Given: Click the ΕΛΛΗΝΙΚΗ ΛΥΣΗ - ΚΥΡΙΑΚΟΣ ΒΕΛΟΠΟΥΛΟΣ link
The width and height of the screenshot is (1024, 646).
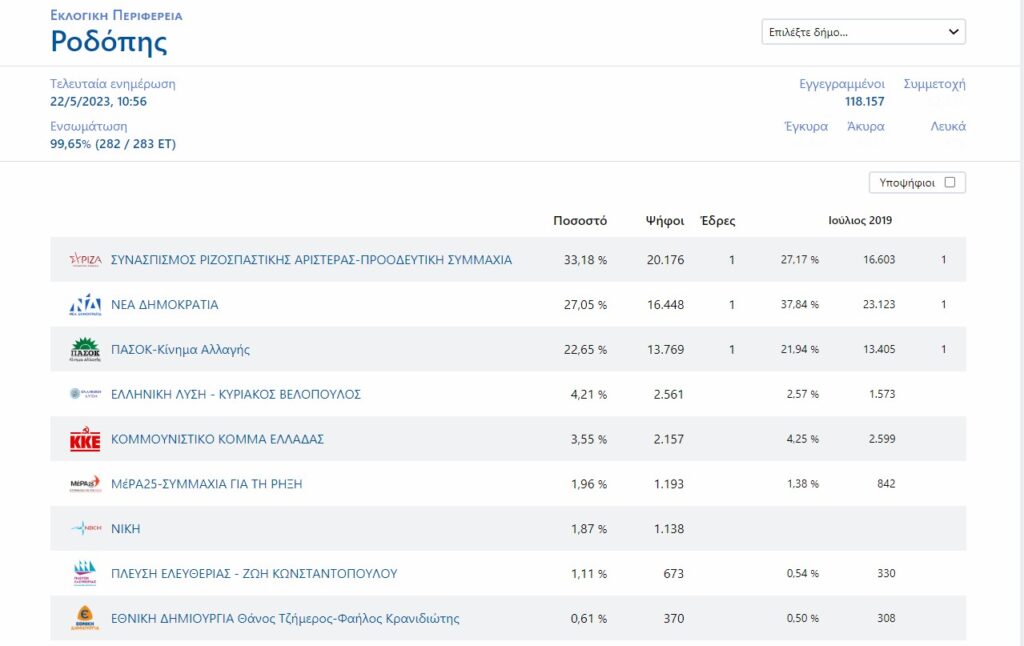Looking at the screenshot, I should click(x=235, y=394).
